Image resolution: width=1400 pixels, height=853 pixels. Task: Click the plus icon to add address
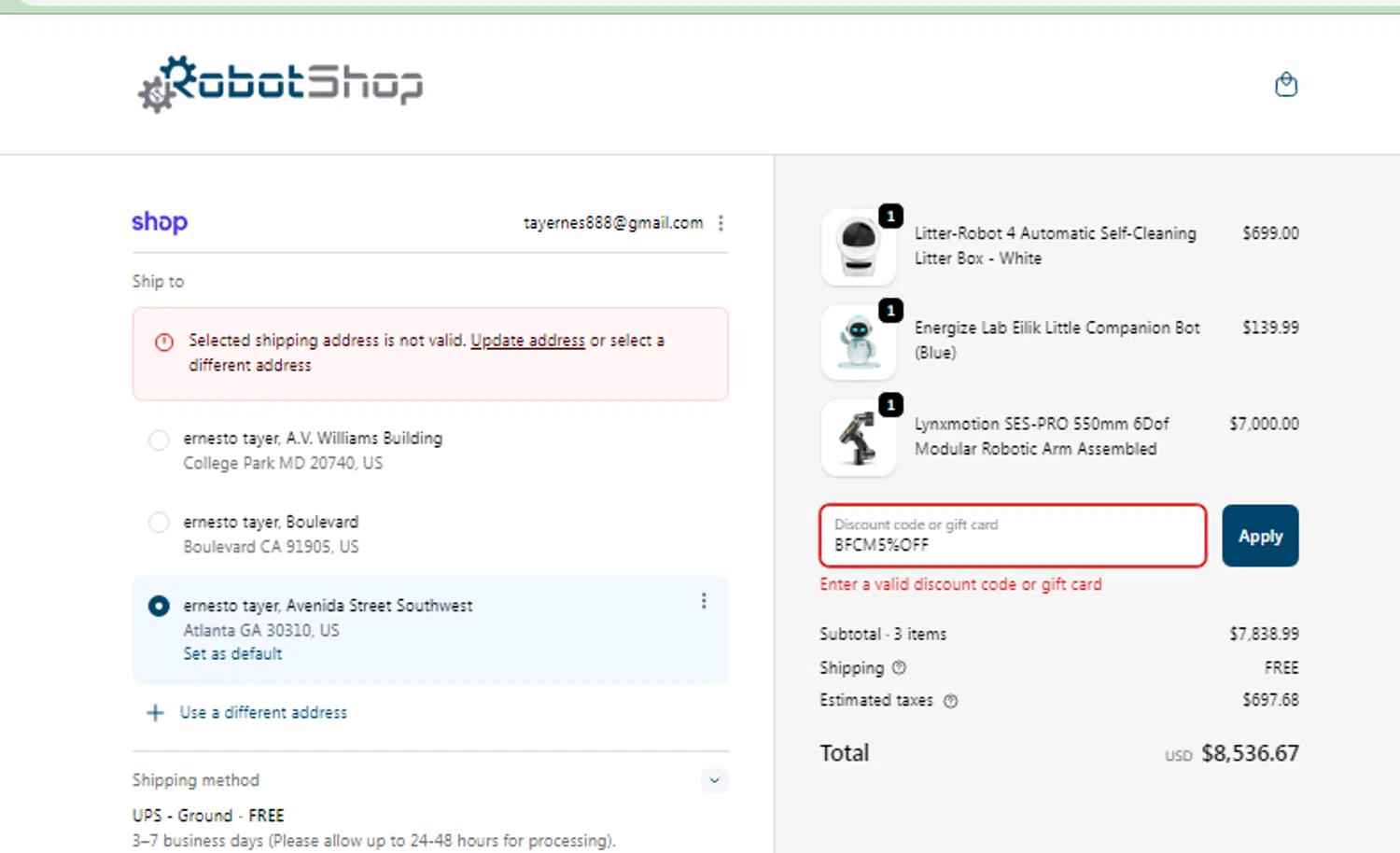(x=155, y=713)
